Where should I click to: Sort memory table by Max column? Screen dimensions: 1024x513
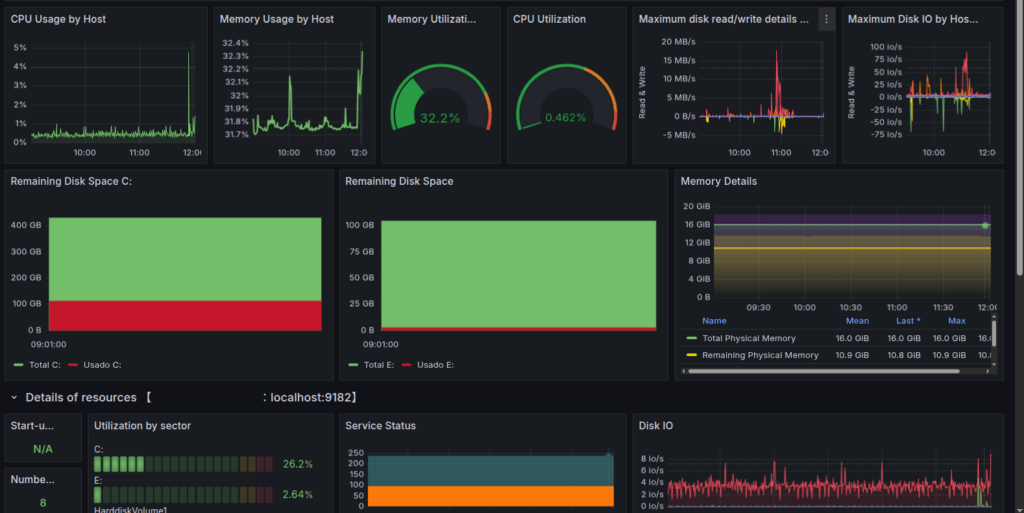click(956, 321)
